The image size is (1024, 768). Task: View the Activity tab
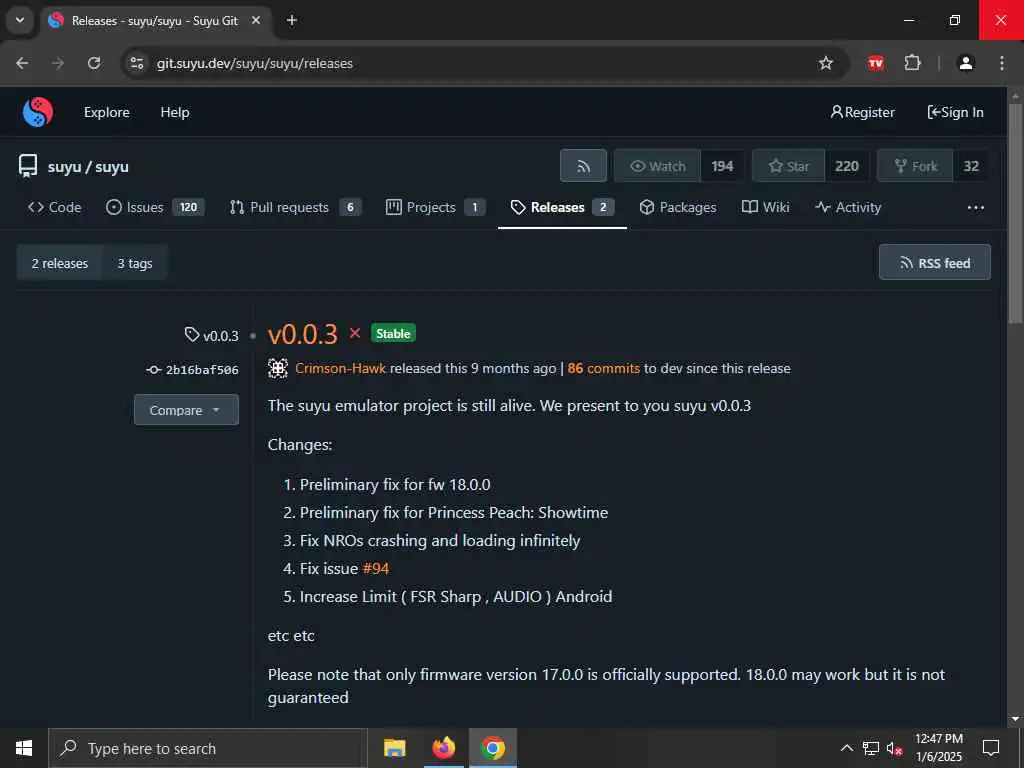(848, 207)
